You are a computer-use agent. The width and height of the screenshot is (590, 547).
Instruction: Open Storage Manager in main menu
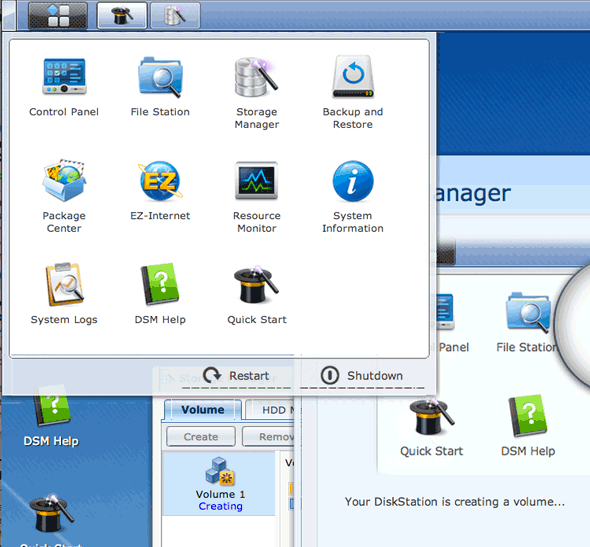(257, 93)
